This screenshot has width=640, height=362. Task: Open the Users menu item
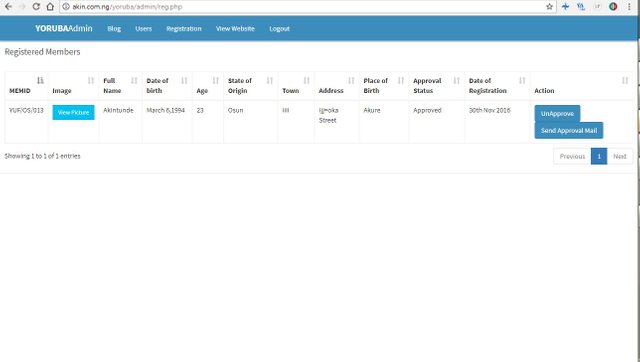143,29
